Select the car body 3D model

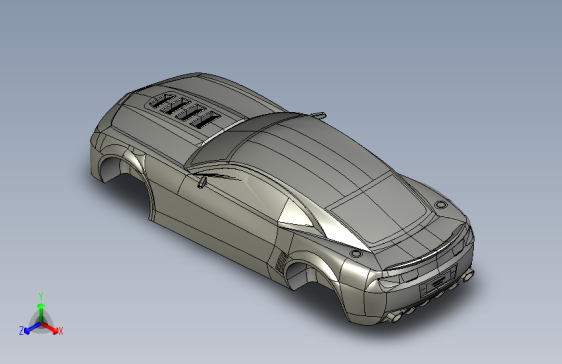282,199
